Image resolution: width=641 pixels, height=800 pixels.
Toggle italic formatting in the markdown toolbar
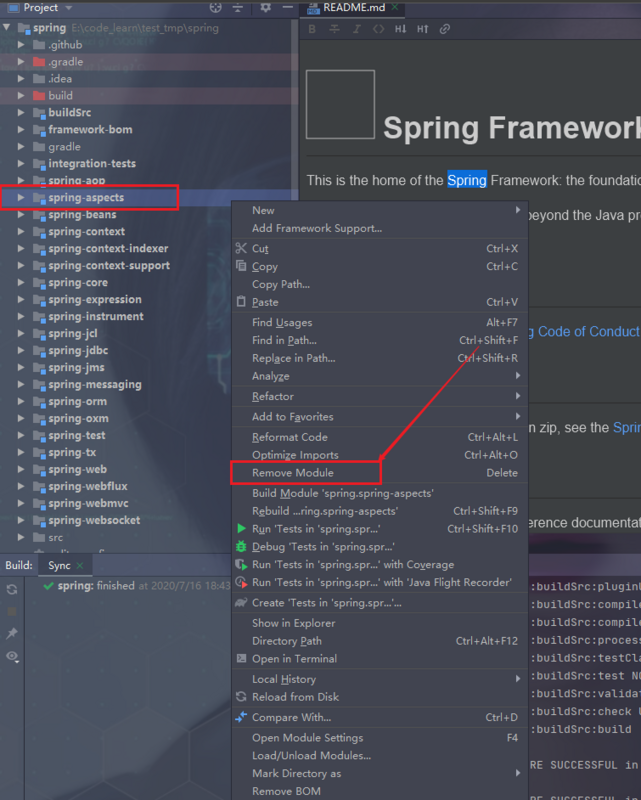click(357, 29)
